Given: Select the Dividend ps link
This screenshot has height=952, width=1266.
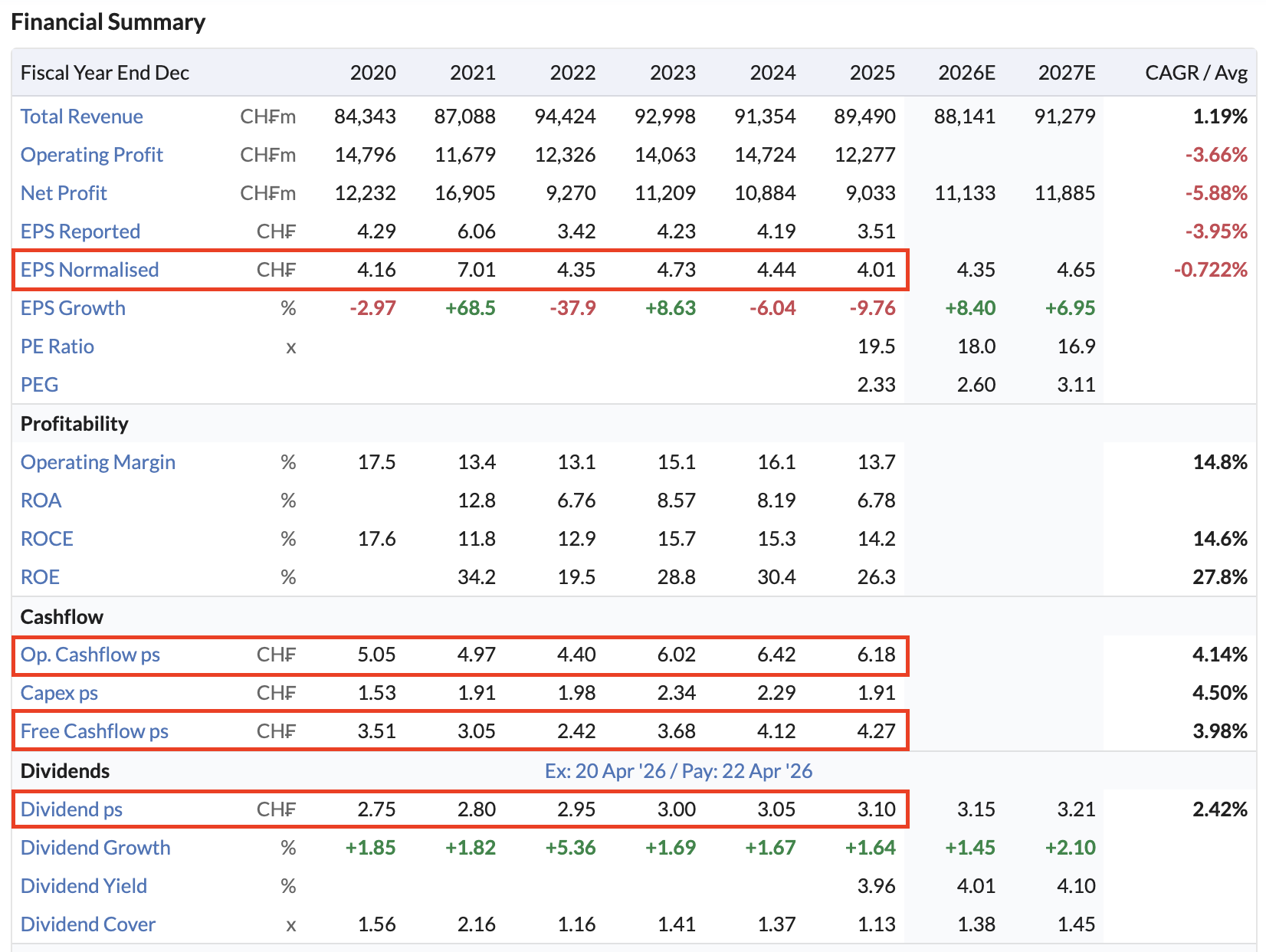Looking at the screenshot, I should click(71, 809).
